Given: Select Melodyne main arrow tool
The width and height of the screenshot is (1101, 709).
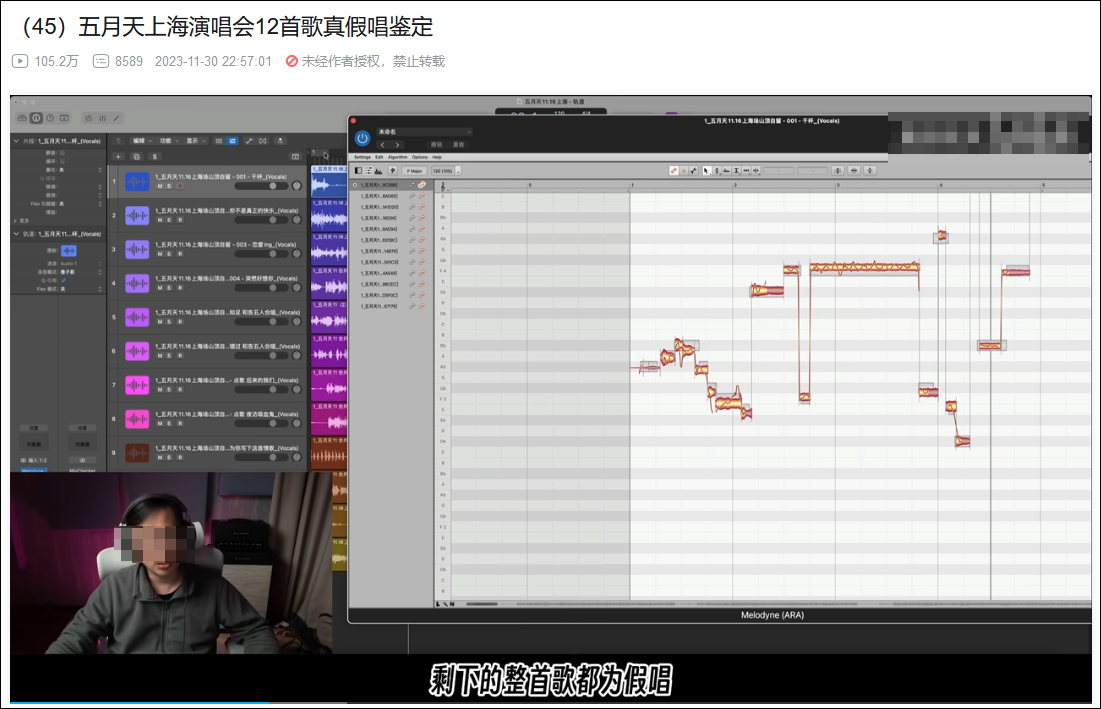Looking at the screenshot, I should click(x=707, y=171).
